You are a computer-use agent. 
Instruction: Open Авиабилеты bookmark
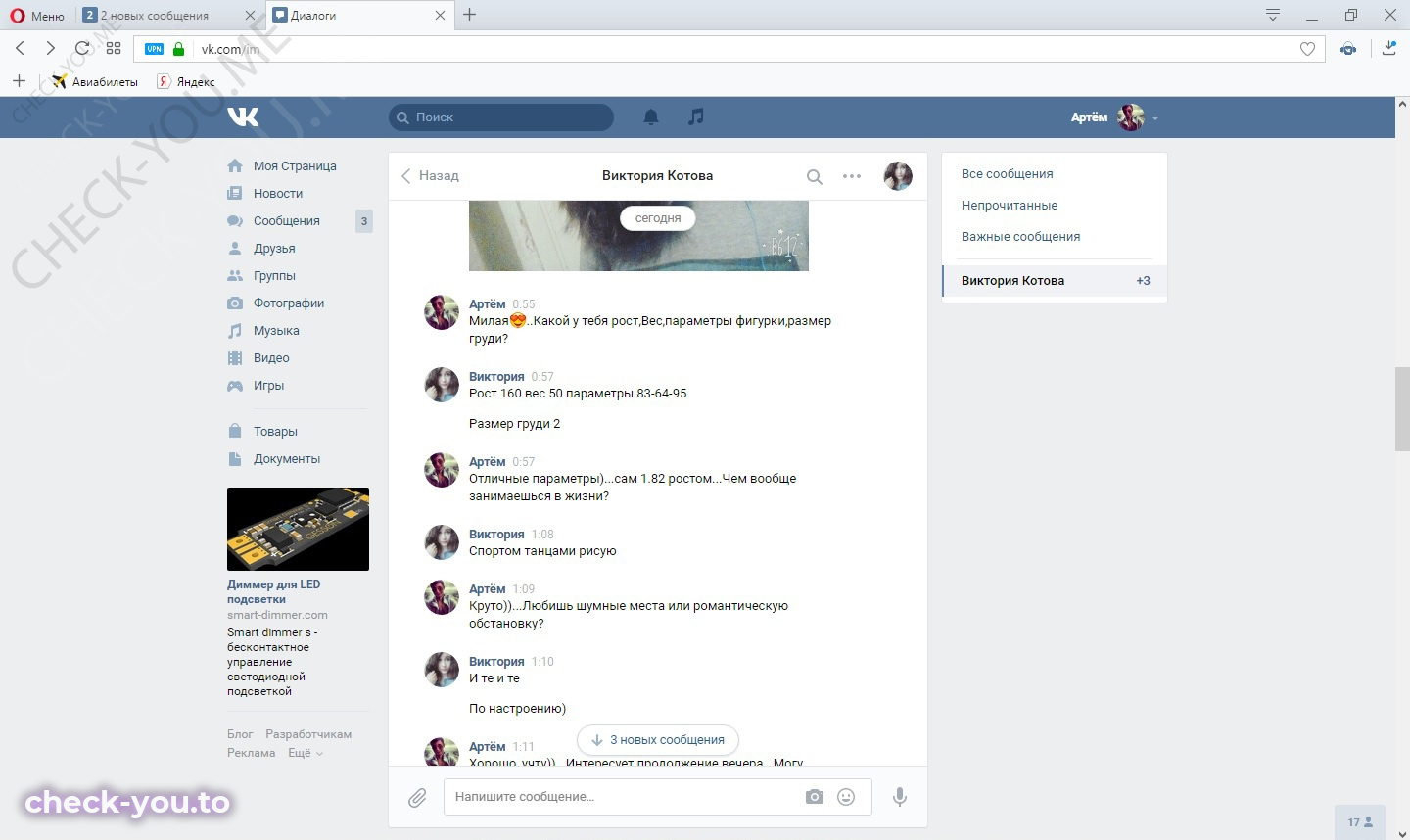tap(95, 82)
